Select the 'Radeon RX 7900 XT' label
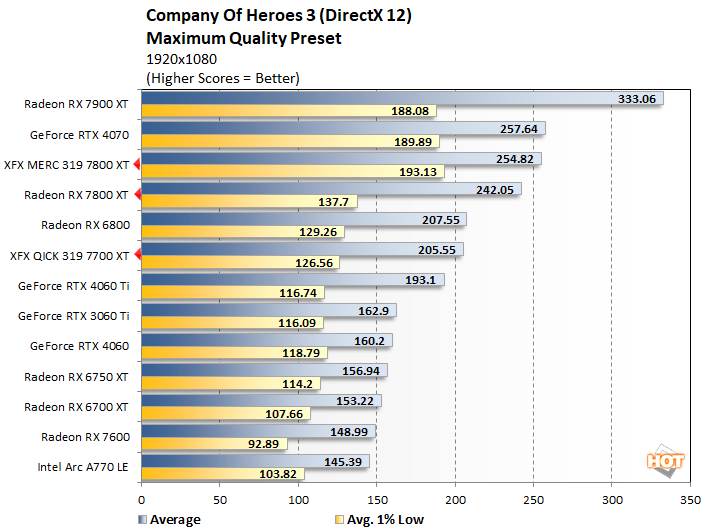 (76, 104)
